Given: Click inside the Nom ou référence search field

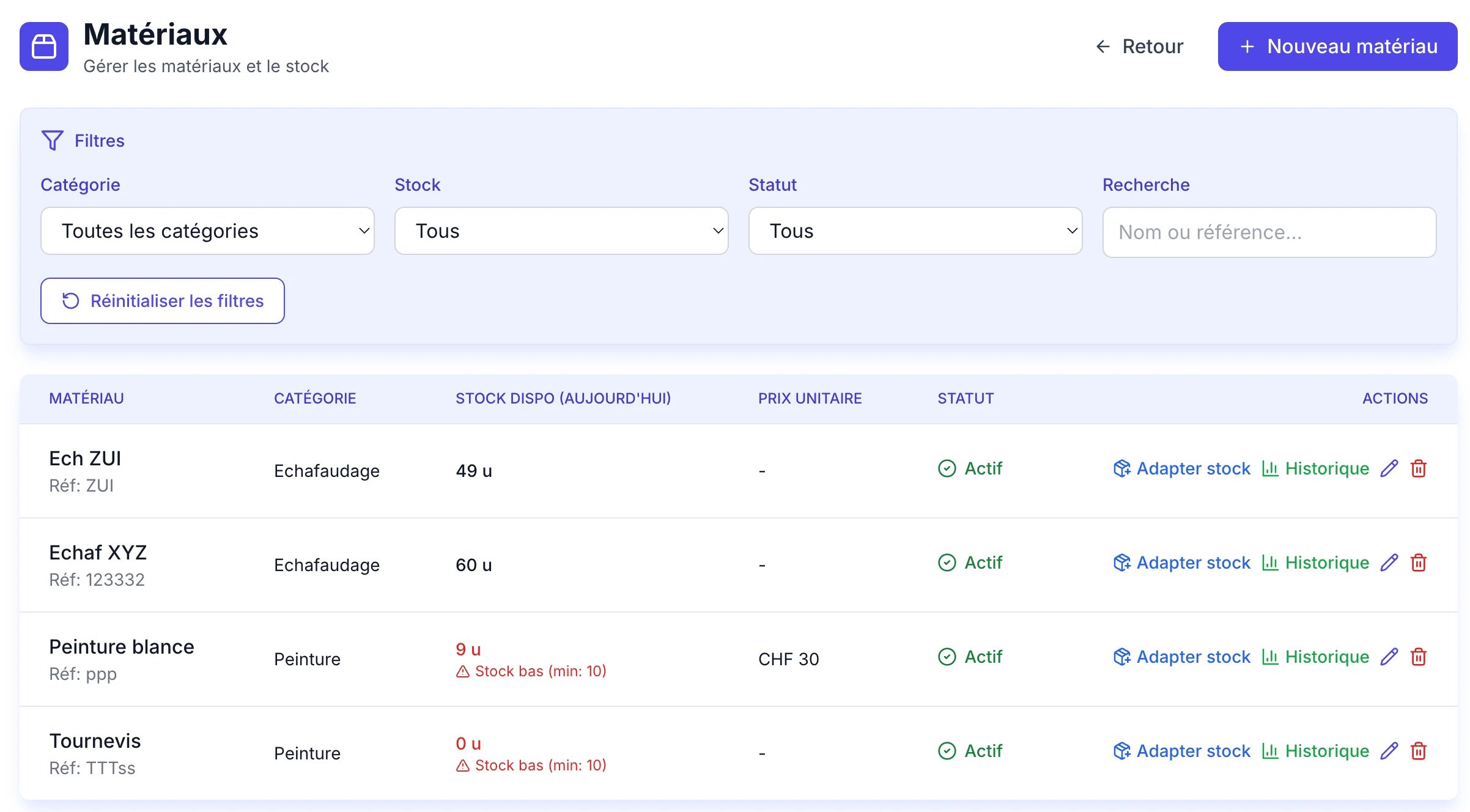Looking at the screenshot, I should tap(1269, 232).
